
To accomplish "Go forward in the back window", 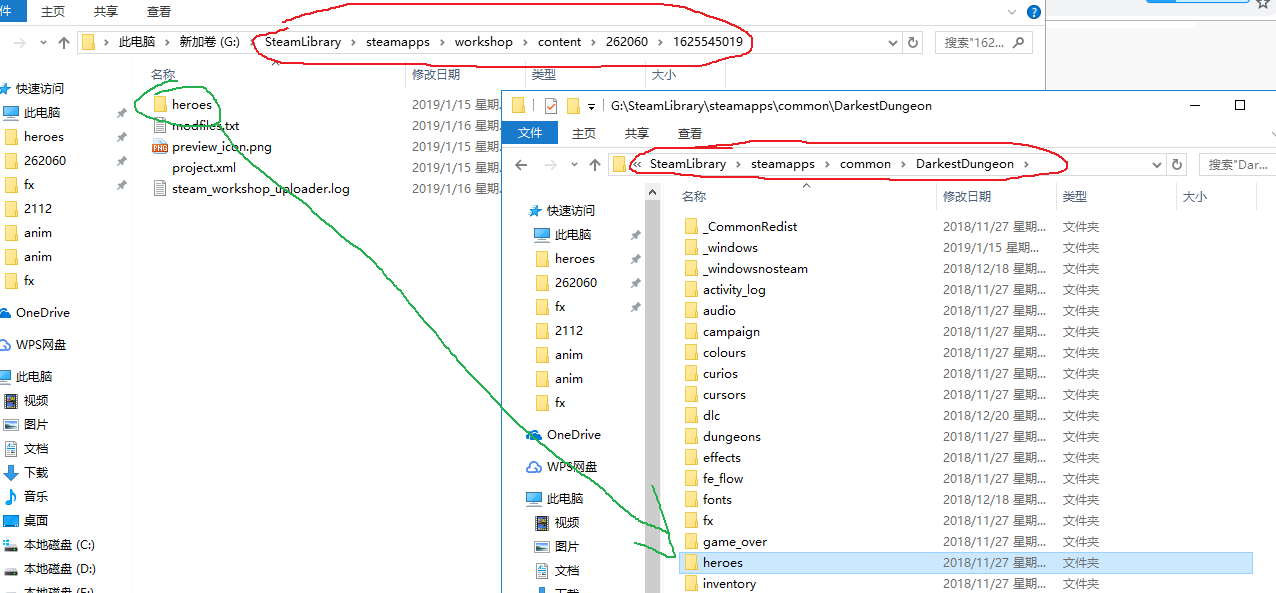I will coord(18,43).
